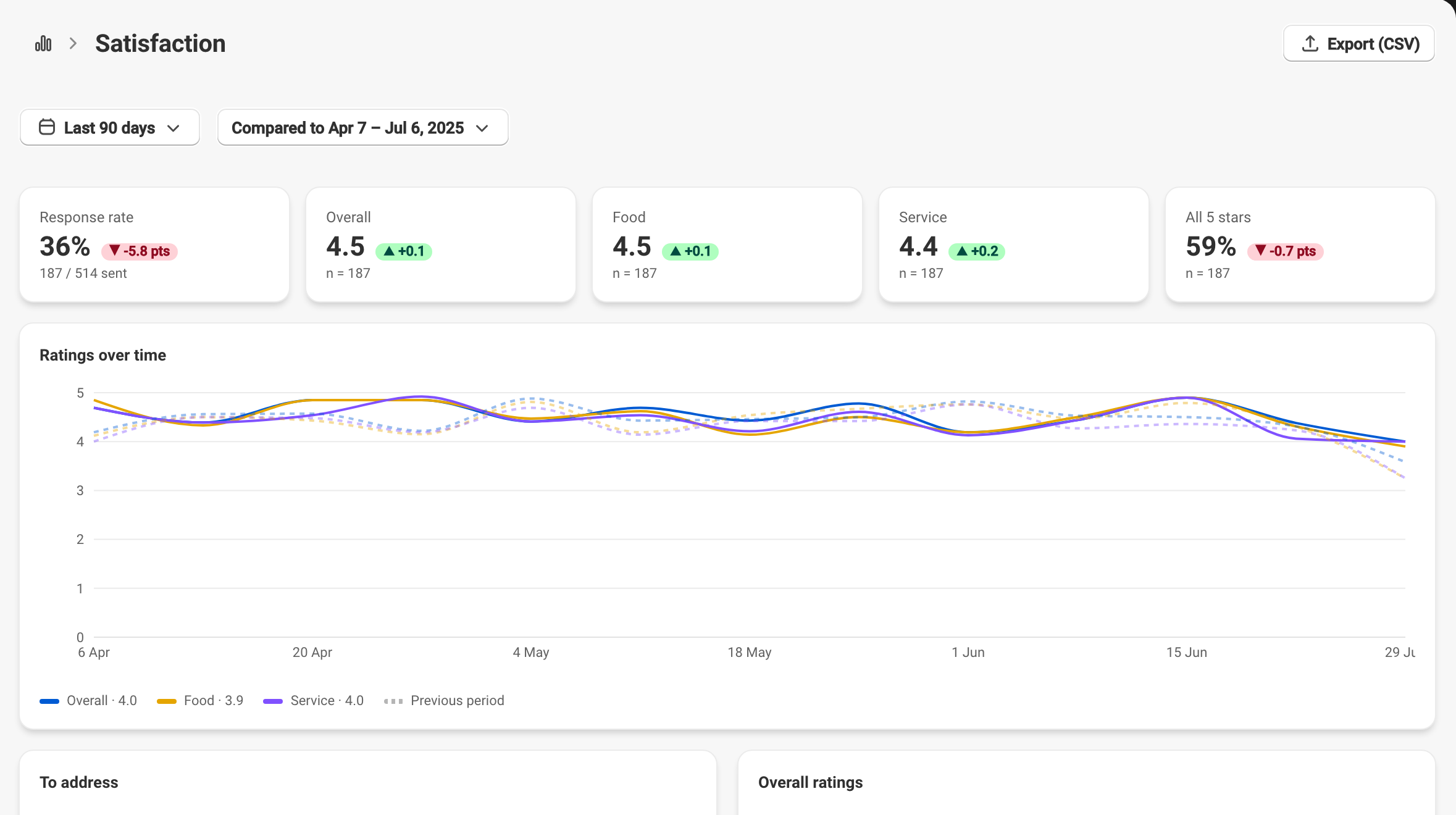Image resolution: width=1456 pixels, height=815 pixels.
Task: Select the Food rating summary card
Action: point(727,245)
